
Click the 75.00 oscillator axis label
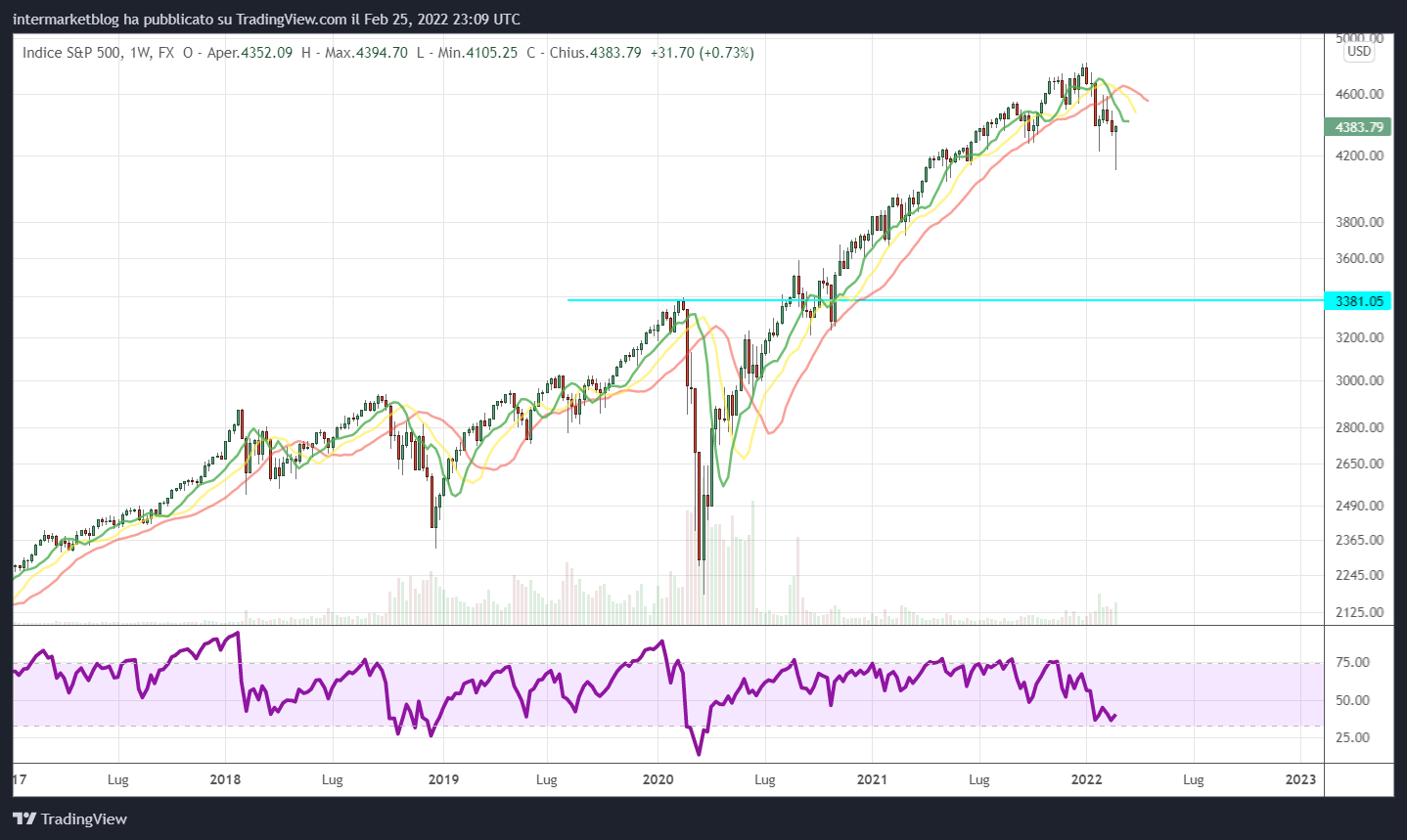[1352, 662]
